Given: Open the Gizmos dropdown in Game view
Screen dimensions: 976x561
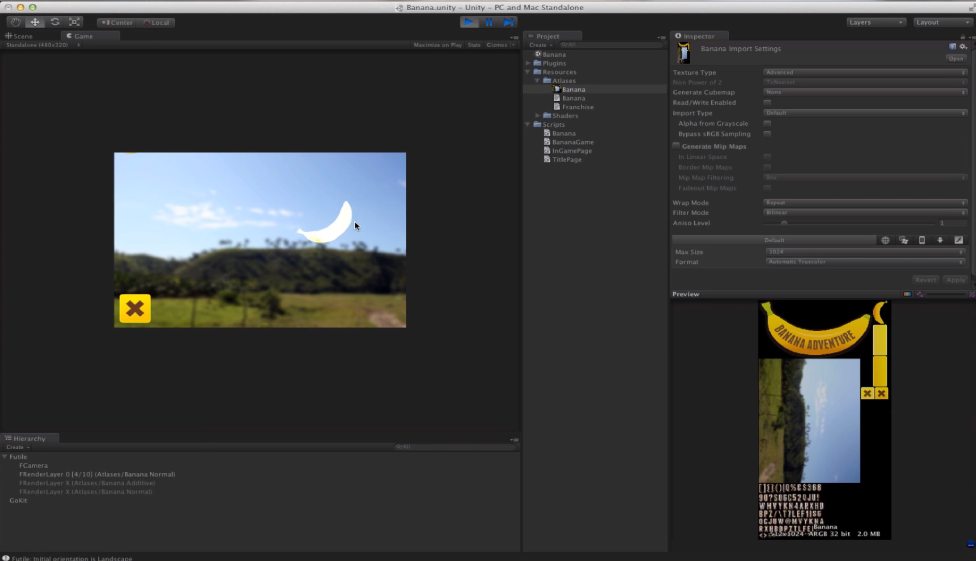Looking at the screenshot, I should coord(500,45).
